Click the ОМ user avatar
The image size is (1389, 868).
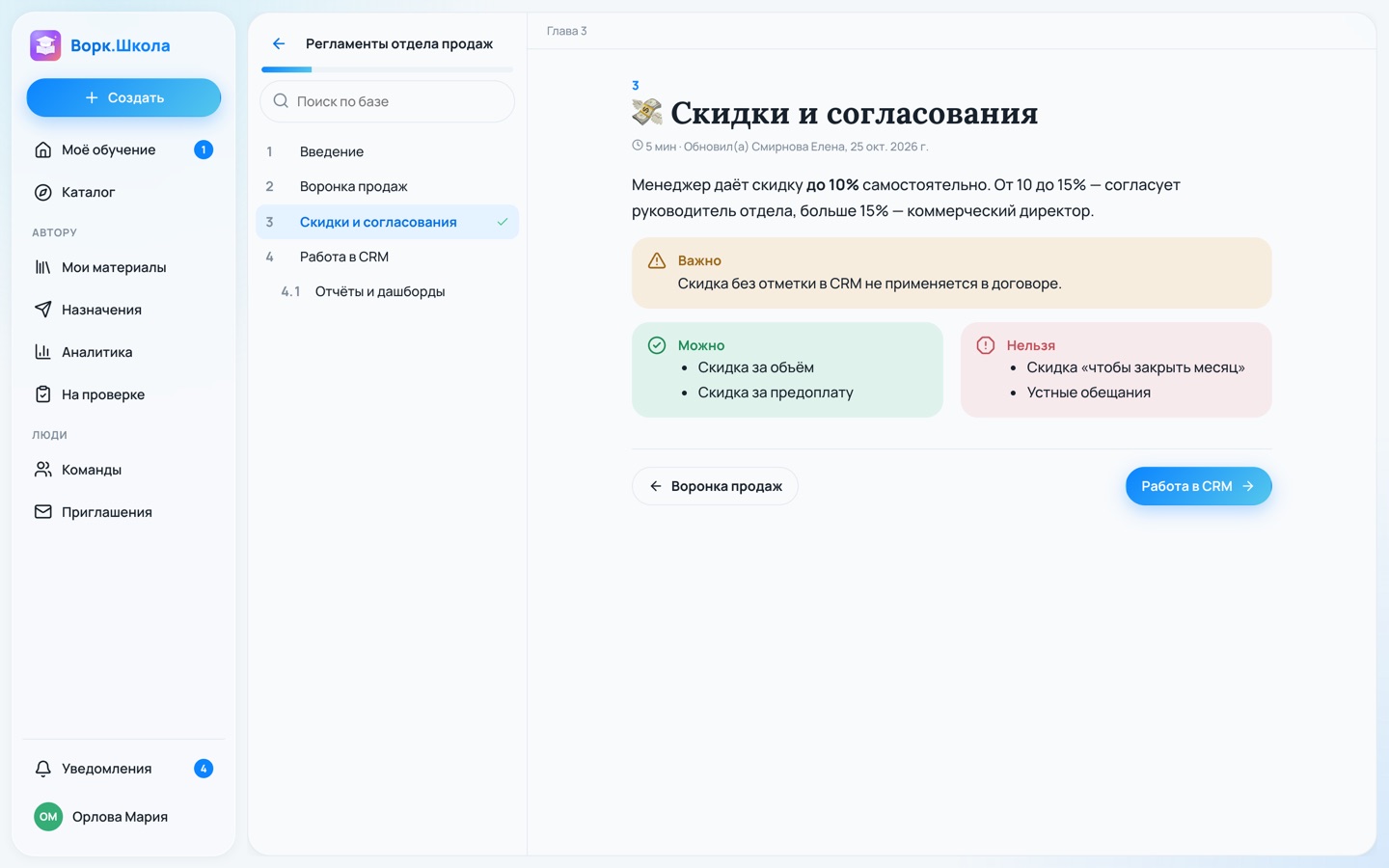tap(48, 817)
